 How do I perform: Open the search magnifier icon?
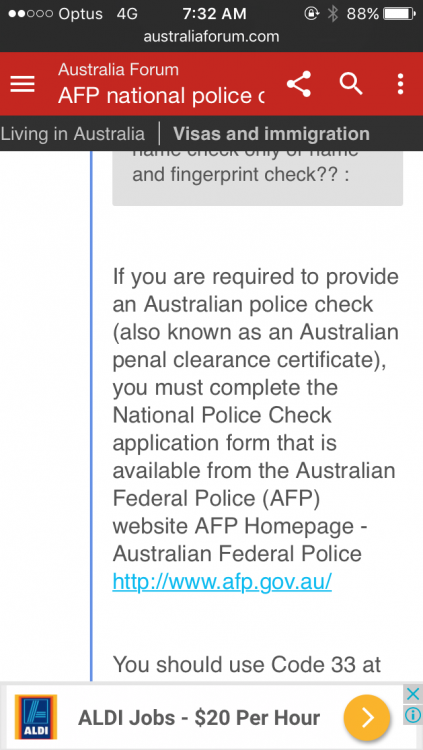(351, 84)
